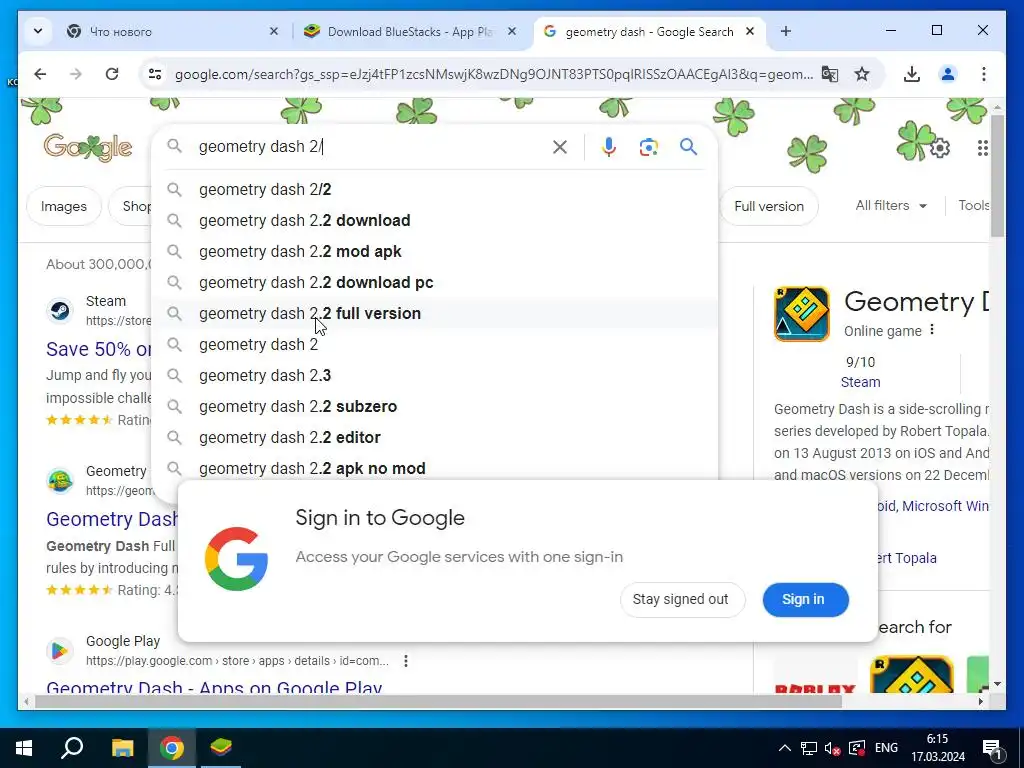
Task: Click the Stay signed out button
Action: click(x=681, y=599)
